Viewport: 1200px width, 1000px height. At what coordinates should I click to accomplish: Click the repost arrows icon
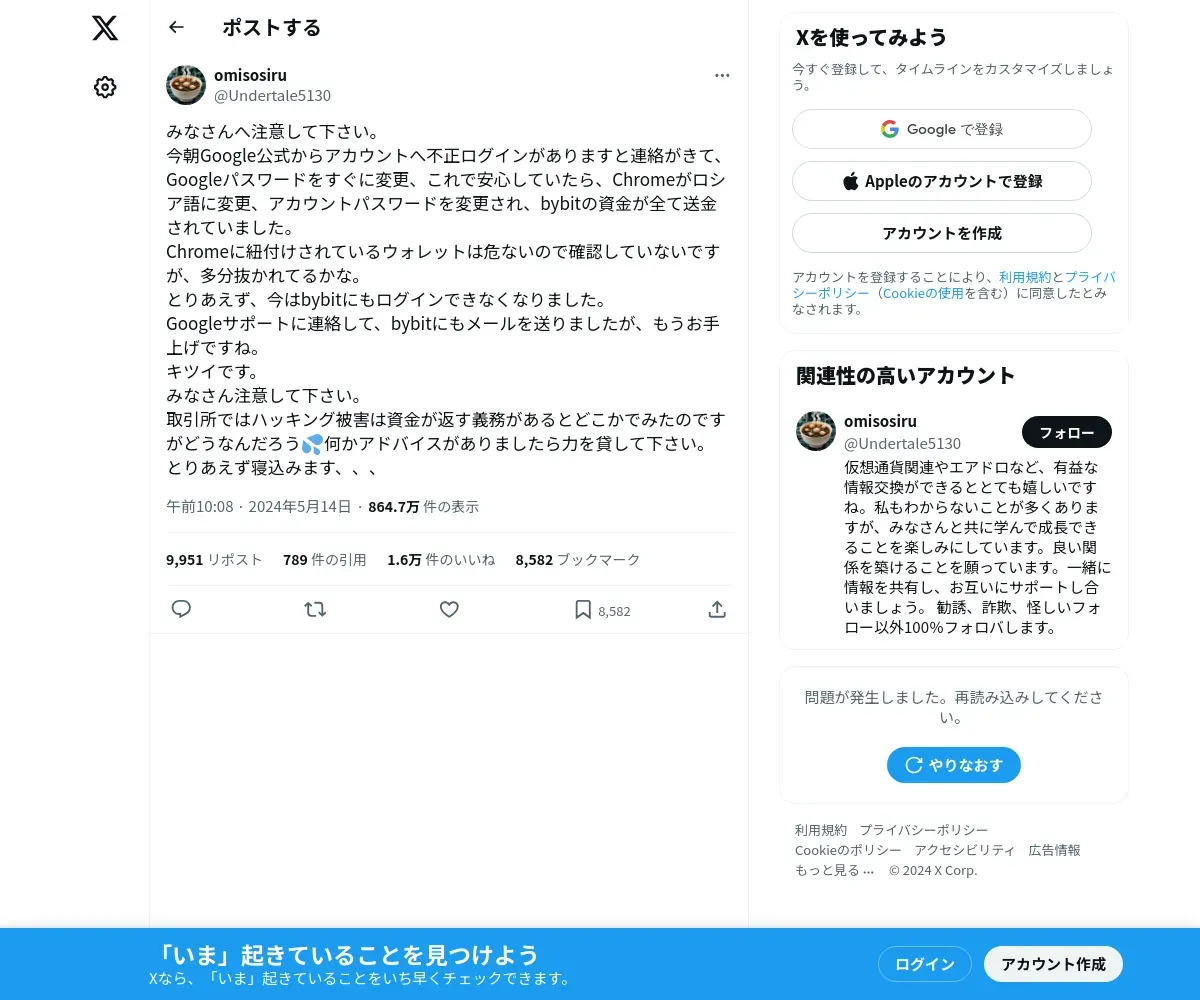click(x=315, y=609)
